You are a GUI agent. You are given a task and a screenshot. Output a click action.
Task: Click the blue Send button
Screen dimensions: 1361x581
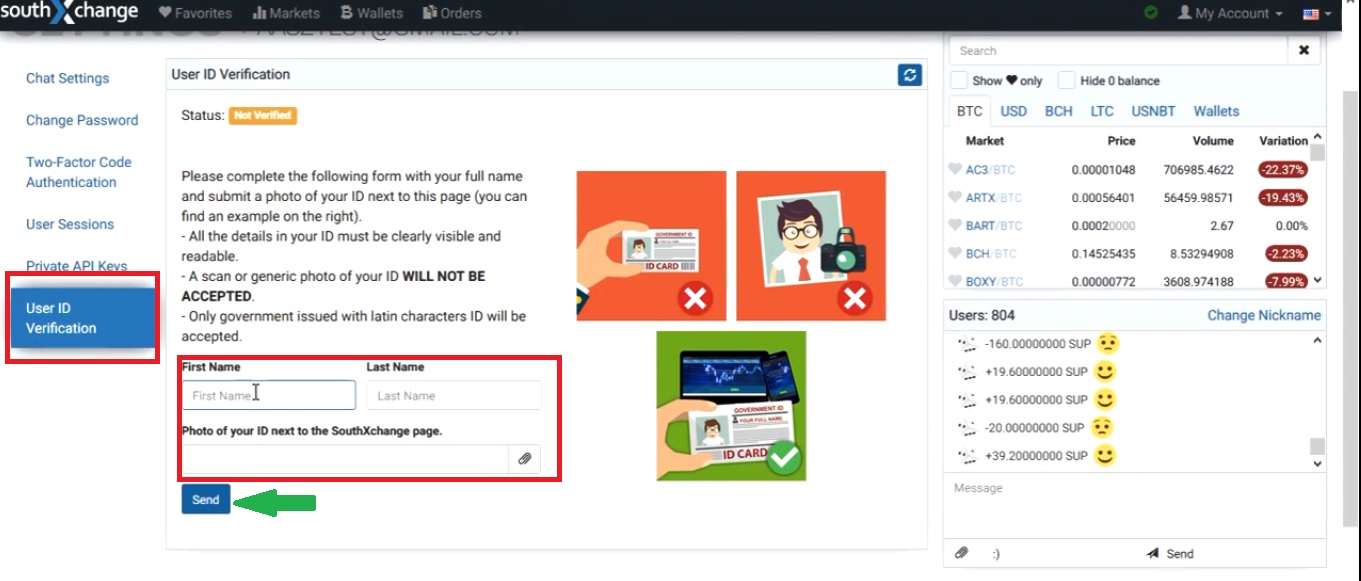[x=206, y=500]
